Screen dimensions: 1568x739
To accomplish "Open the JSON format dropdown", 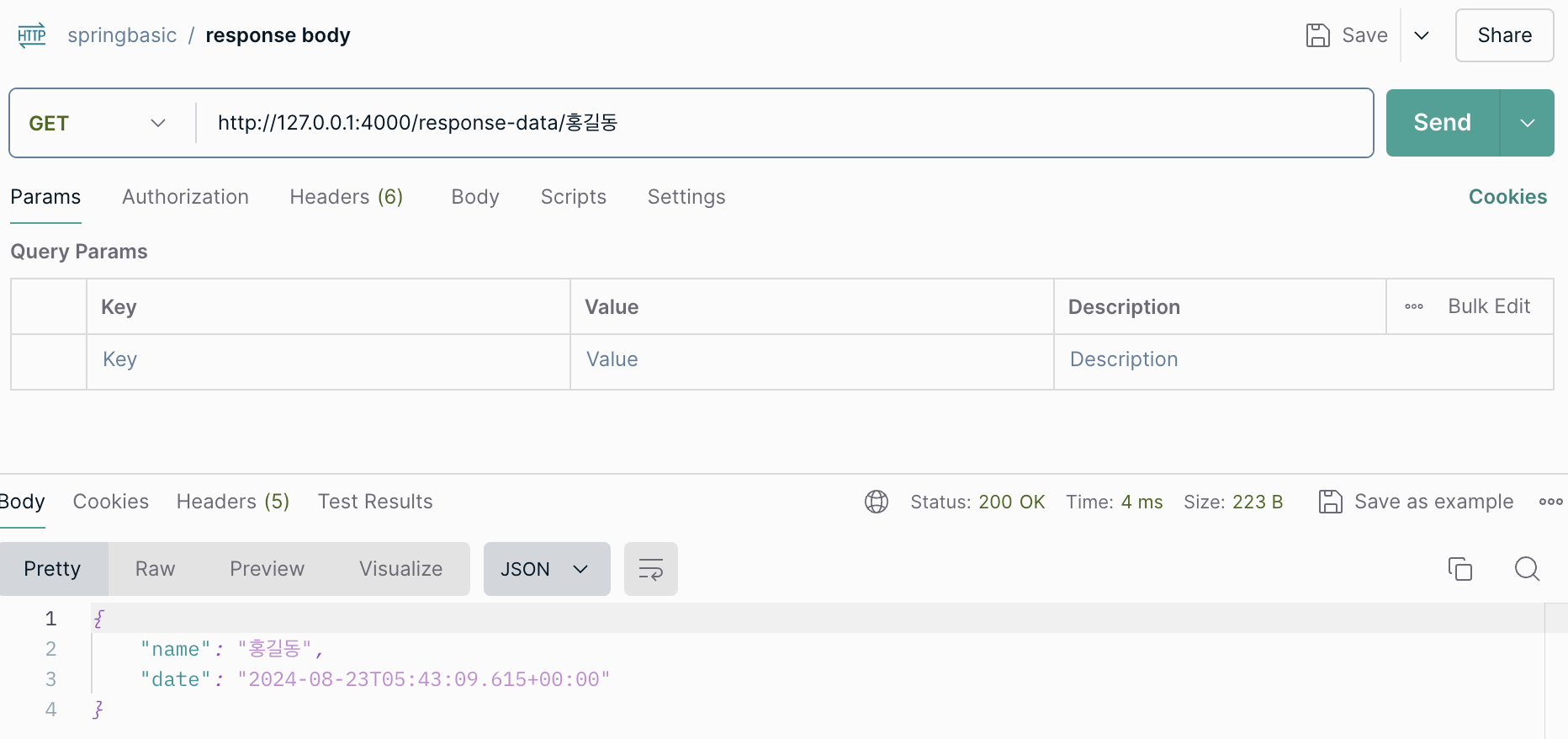I will [x=547, y=569].
